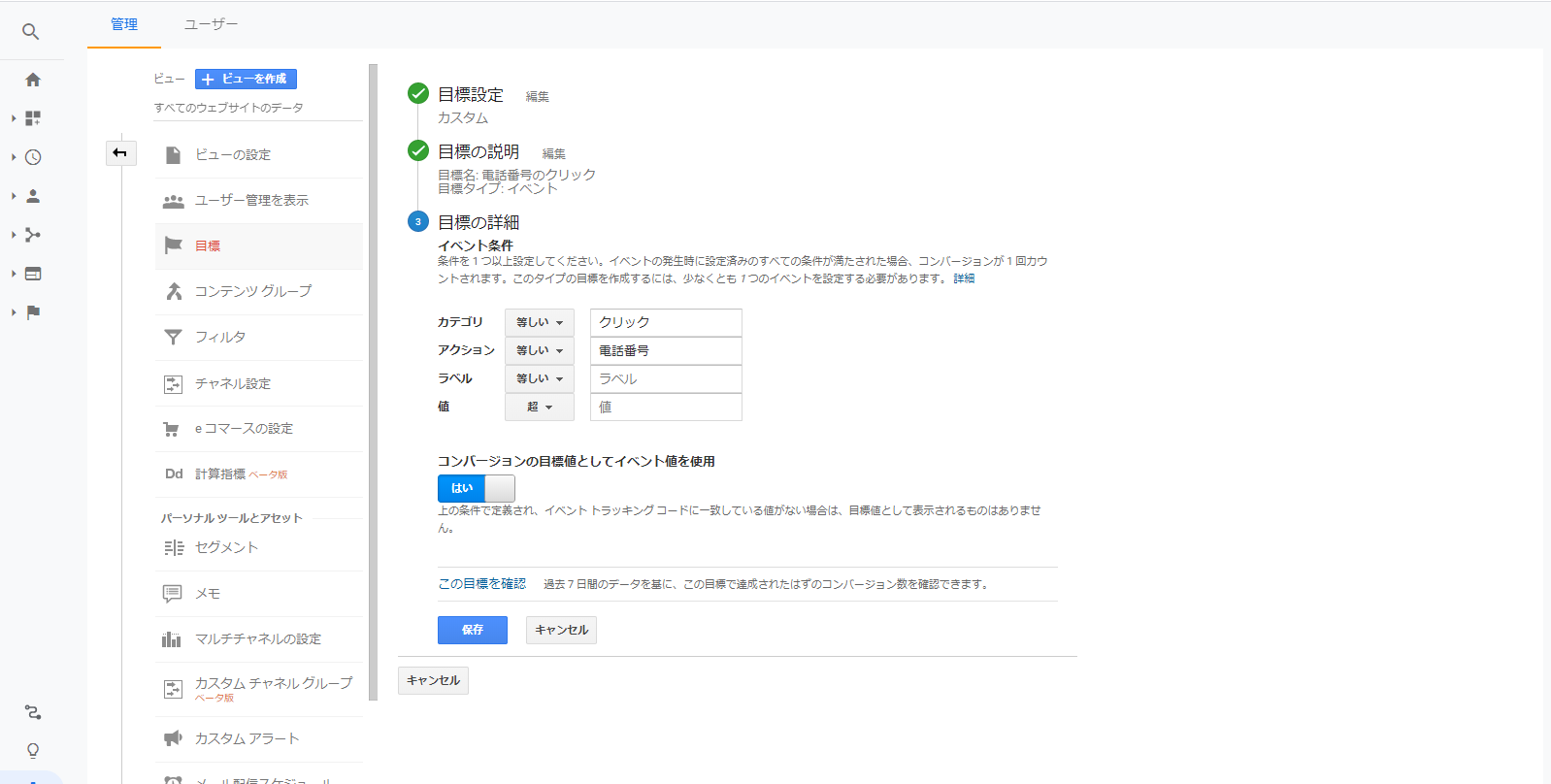
Task: Click the チャネル設定 icon
Action: pos(173,384)
